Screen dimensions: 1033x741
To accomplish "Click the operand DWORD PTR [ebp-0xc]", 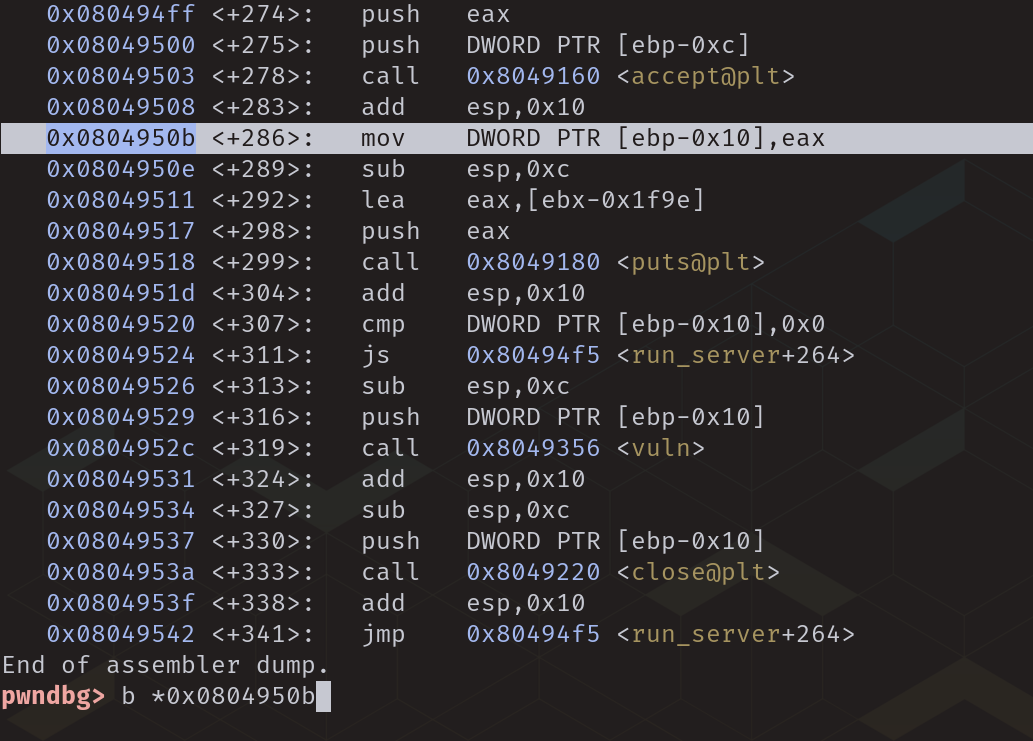I will coord(607,45).
